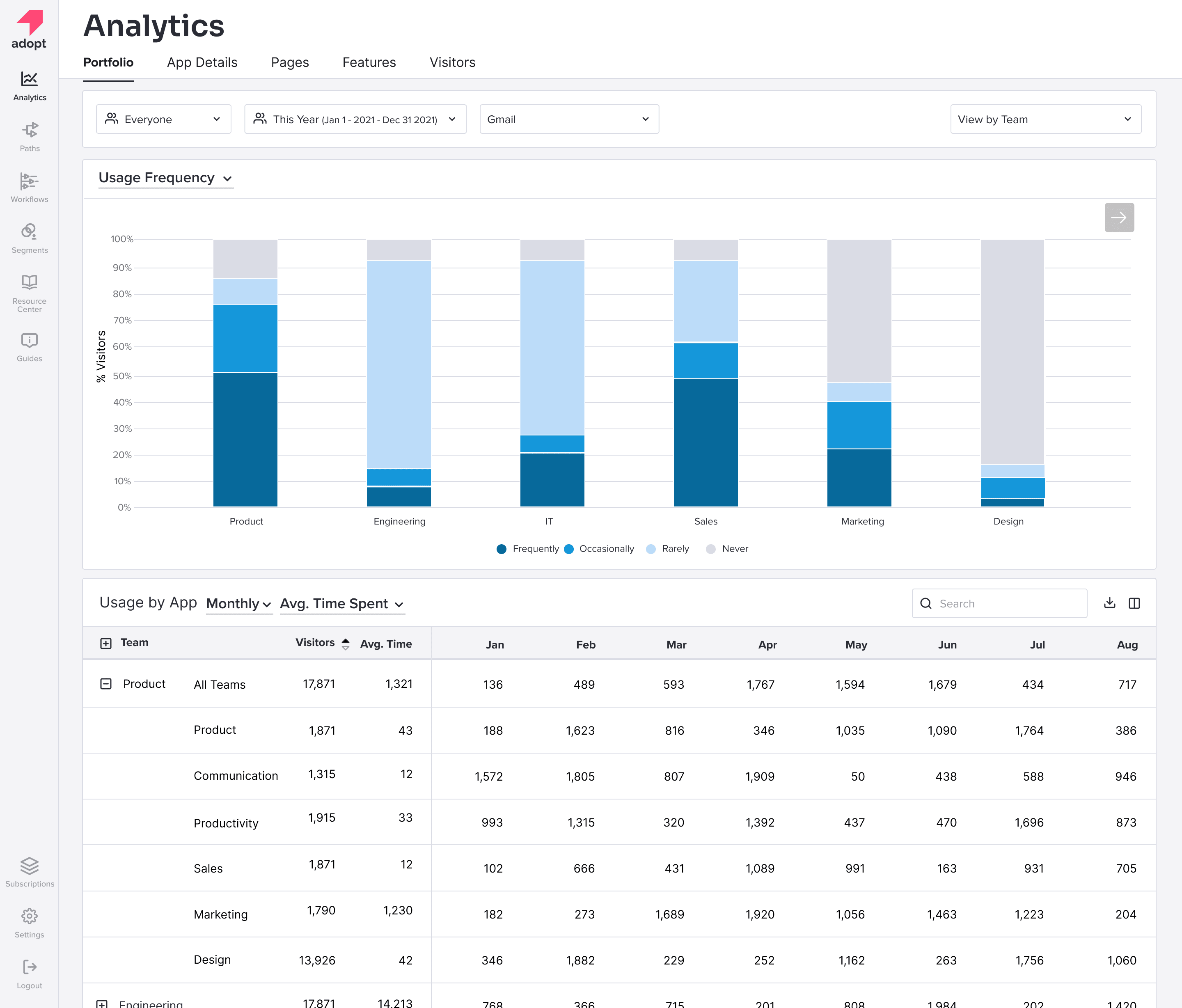Open the Settings gear icon
Image resolution: width=1182 pixels, height=1008 pixels.
point(30,916)
